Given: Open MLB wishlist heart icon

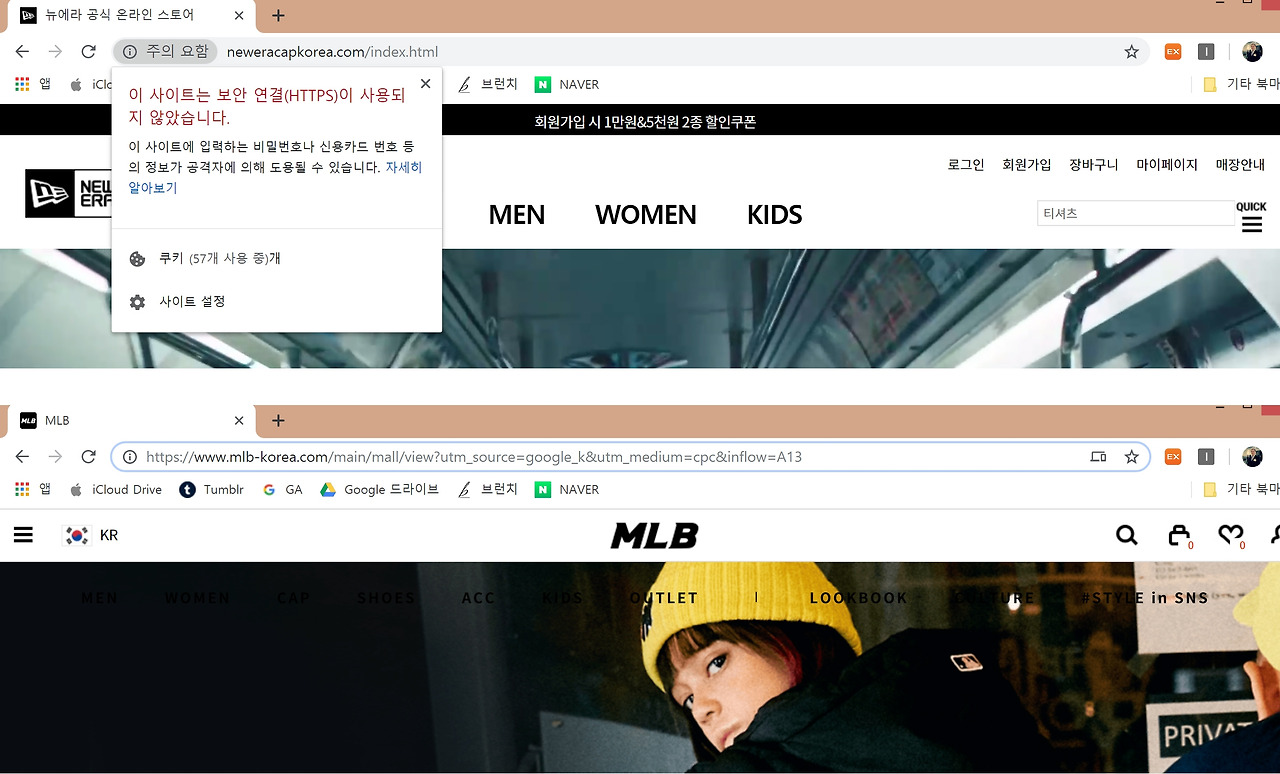Looking at the screenshot, I should click(1231, 536).
